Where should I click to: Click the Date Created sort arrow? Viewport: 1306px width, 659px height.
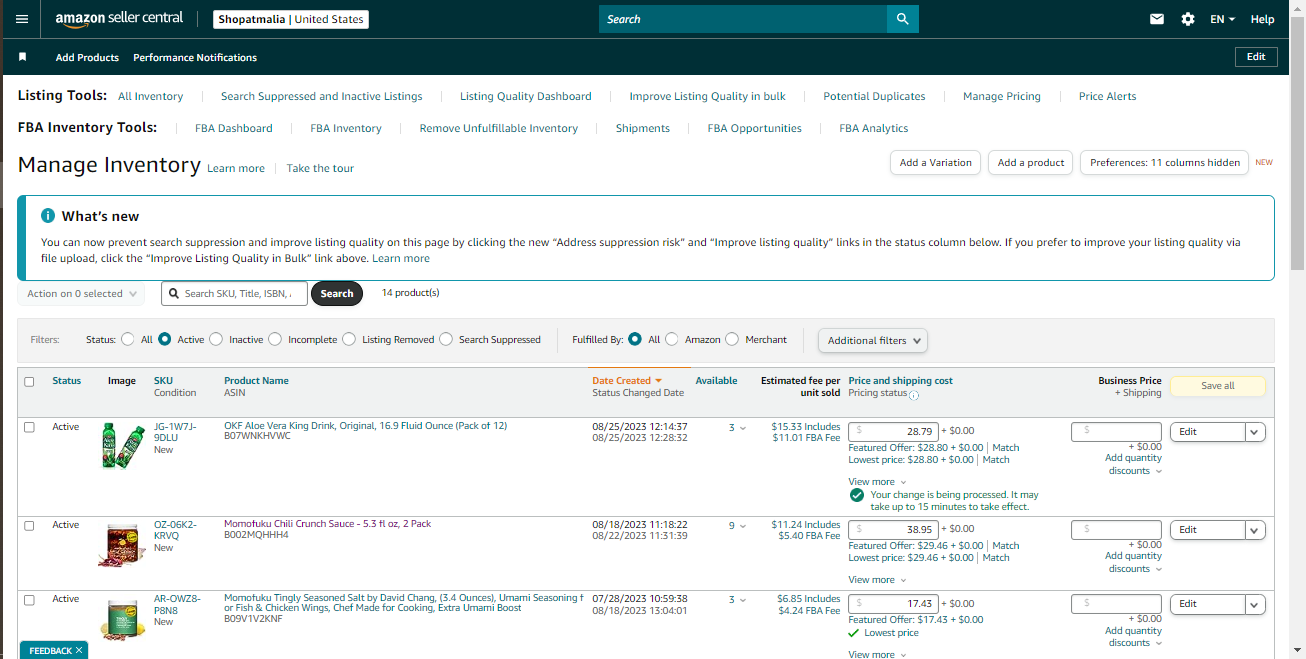658,381
